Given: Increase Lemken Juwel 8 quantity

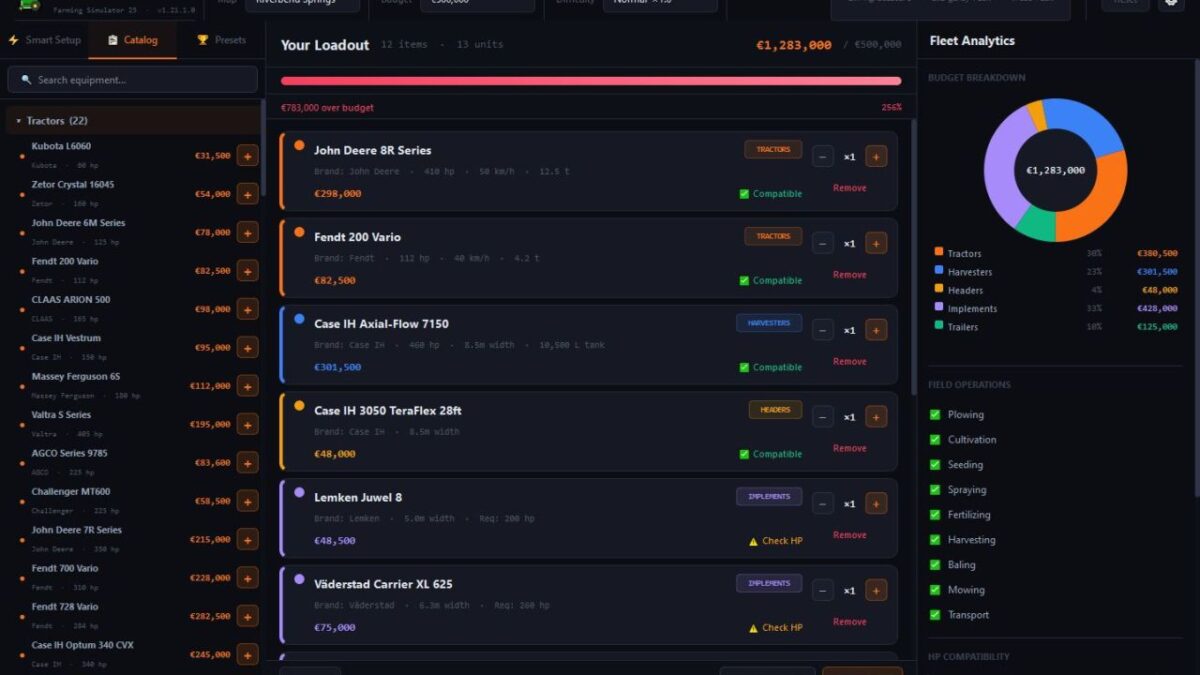Looking at the screenshot, I should coord(876,504).
